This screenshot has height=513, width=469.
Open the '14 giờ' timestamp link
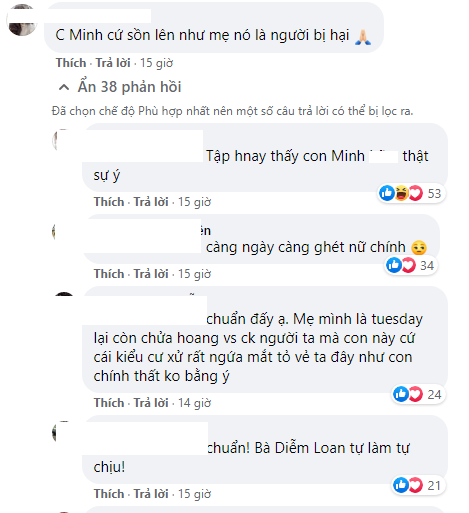coord(194,403)
